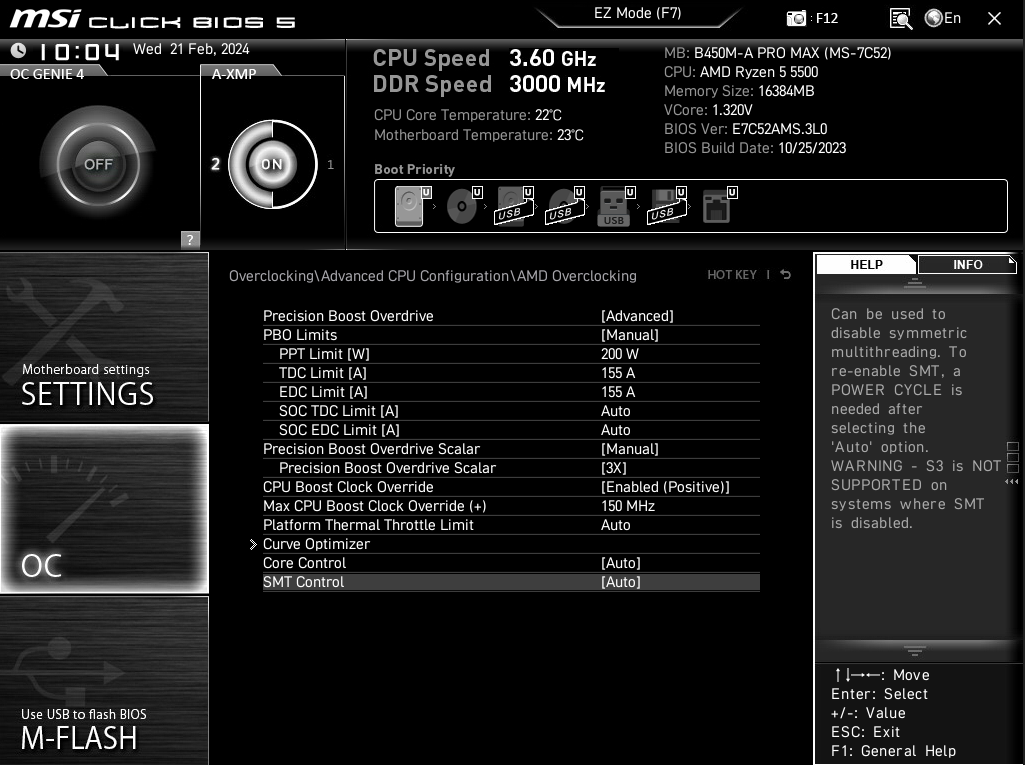Change Precision Boost Overdrive Scalar [Manual] dropdown
Screen dimensions: 1025x765
[630, 449]
